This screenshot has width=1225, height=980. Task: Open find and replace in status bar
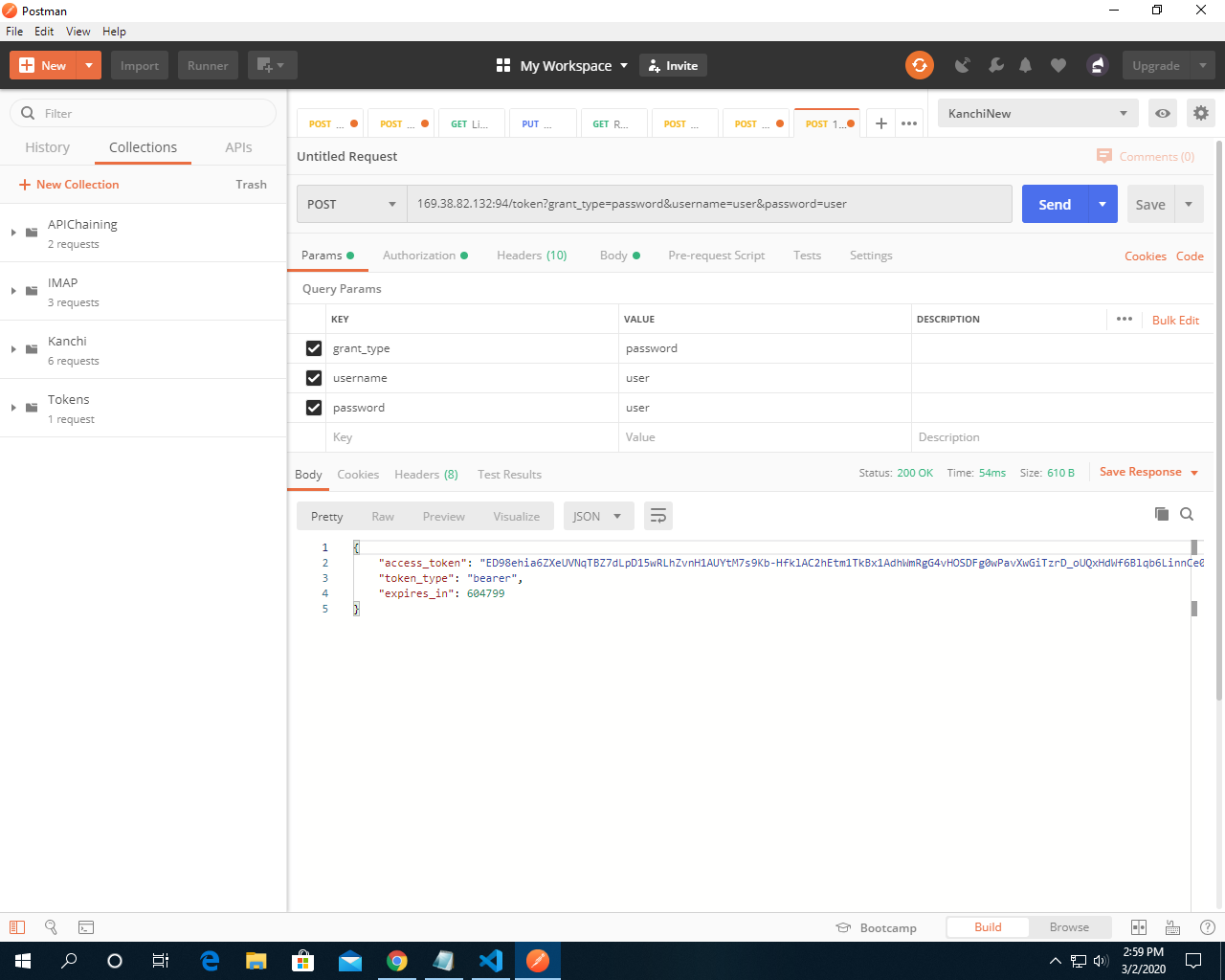[51, 926]
